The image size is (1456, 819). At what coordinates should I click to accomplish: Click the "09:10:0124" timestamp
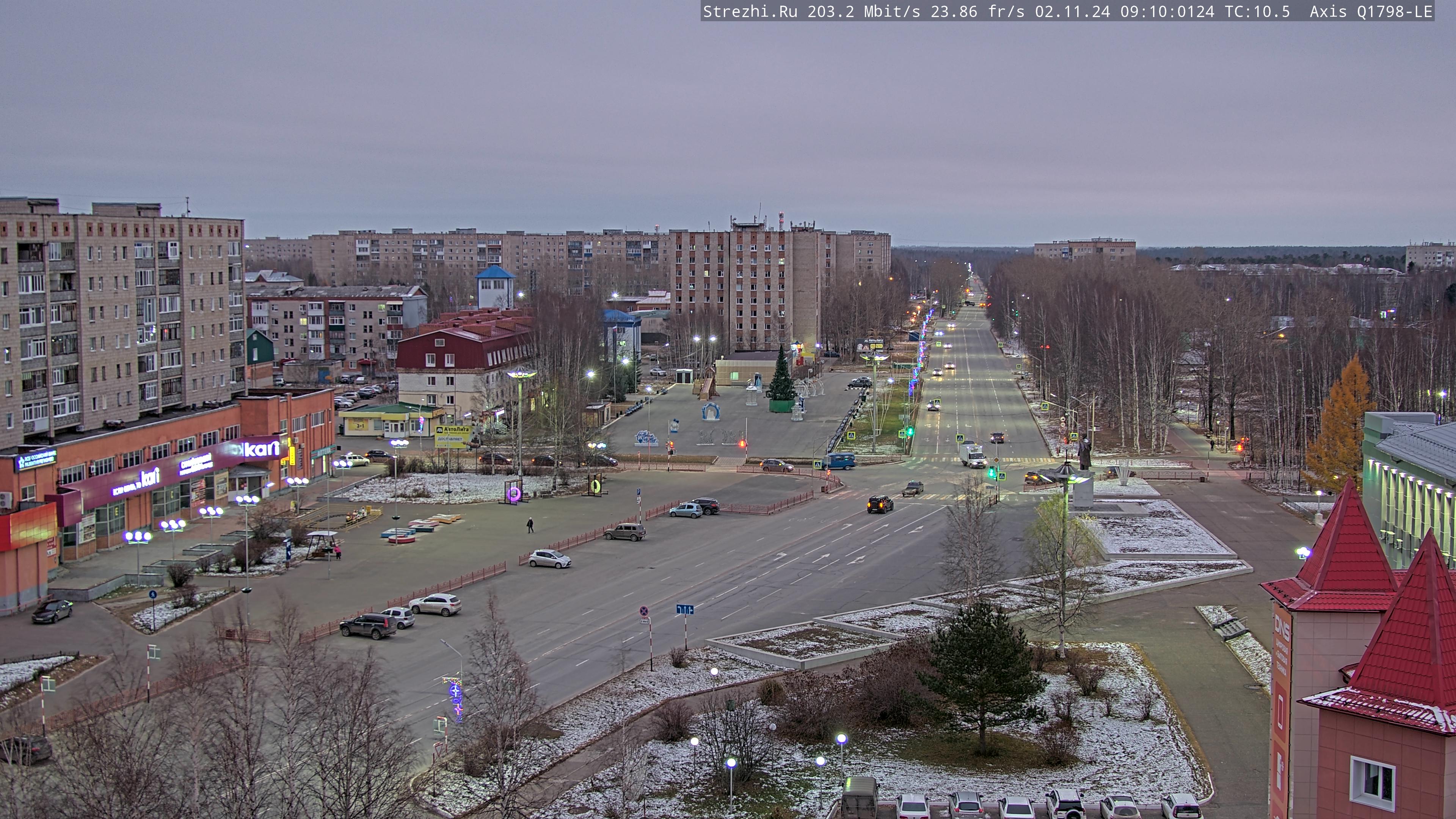point(1167,11)
